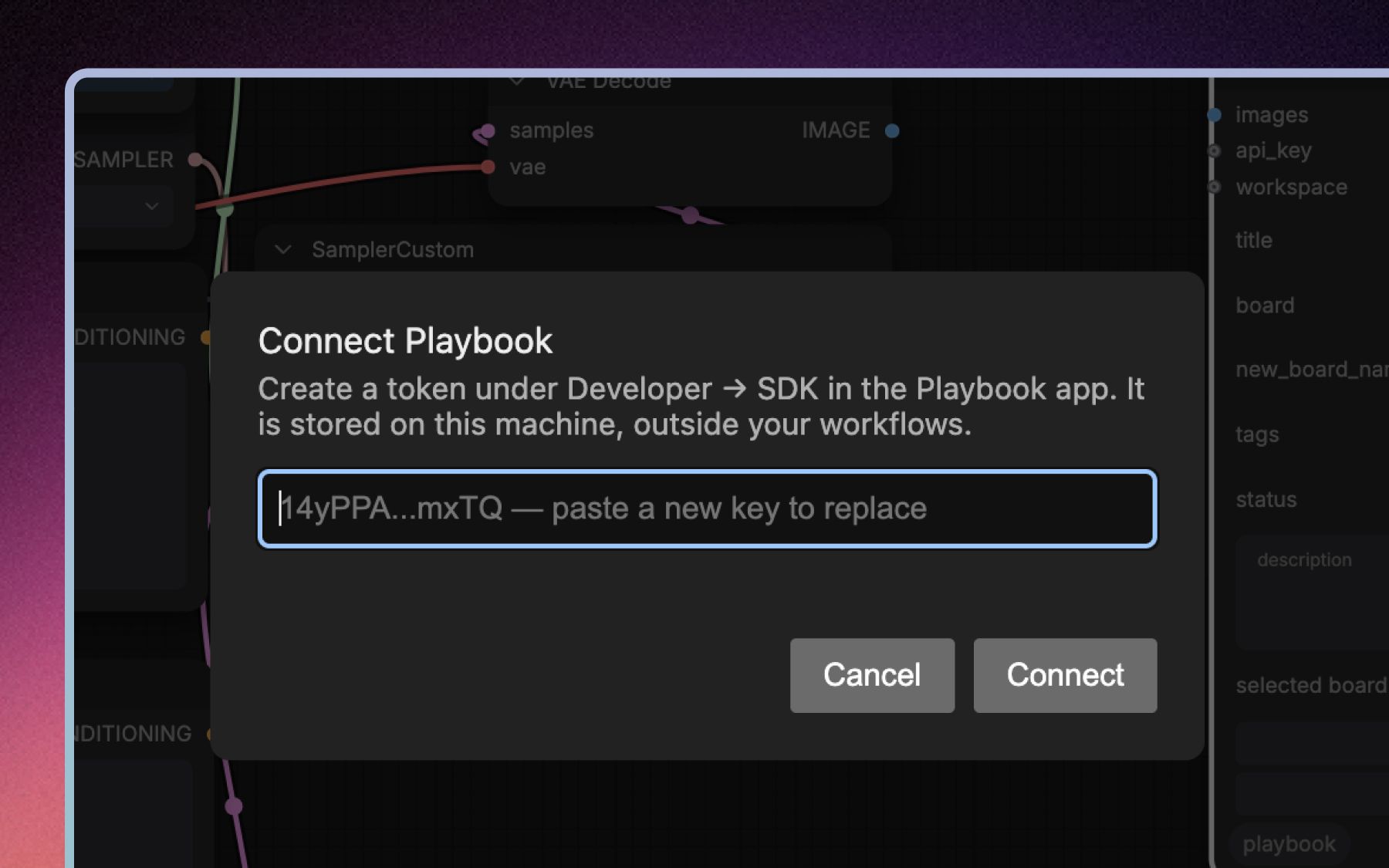This screenshot has width=1389, height=868.
Task: Click the api_key input socket
Action: point(1215,150)
